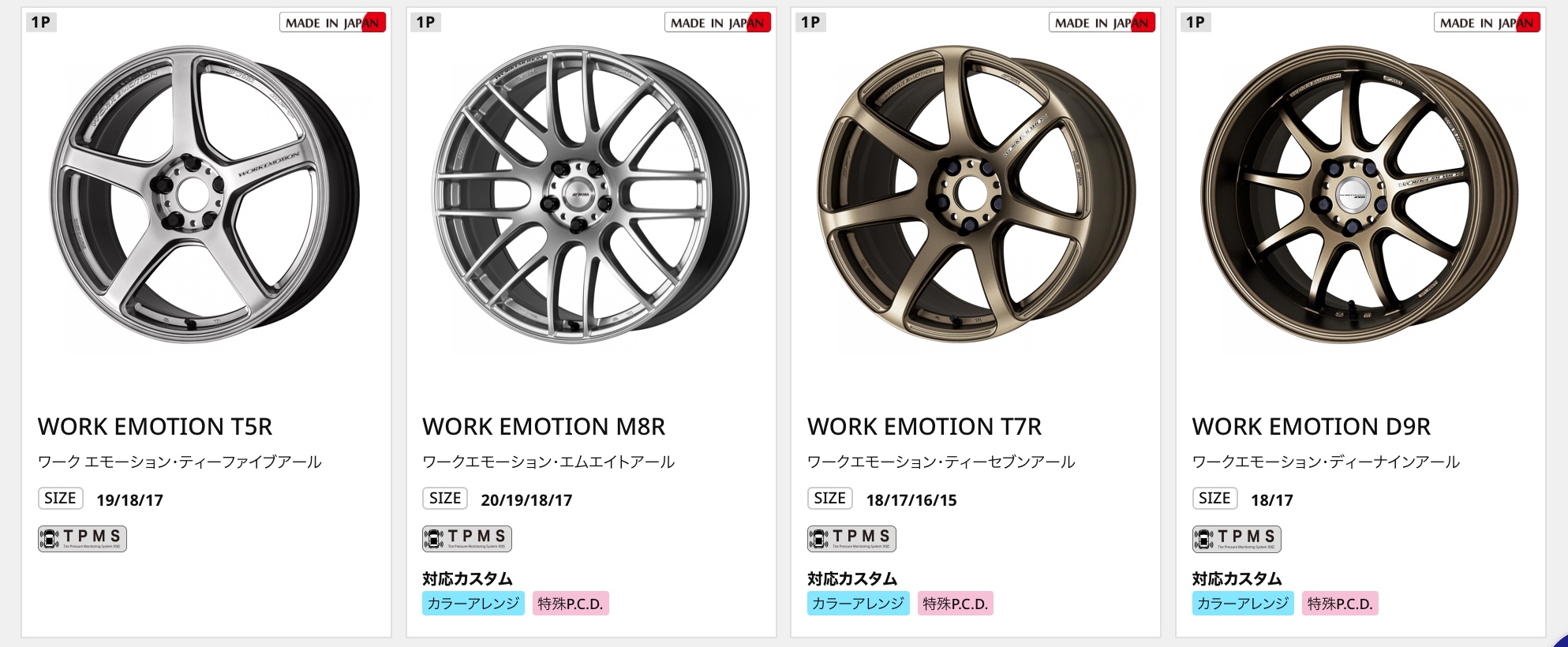Click the WORK EMOTION D9R title link
The height and width of the screenshot is (647, 1568).
1311,427
